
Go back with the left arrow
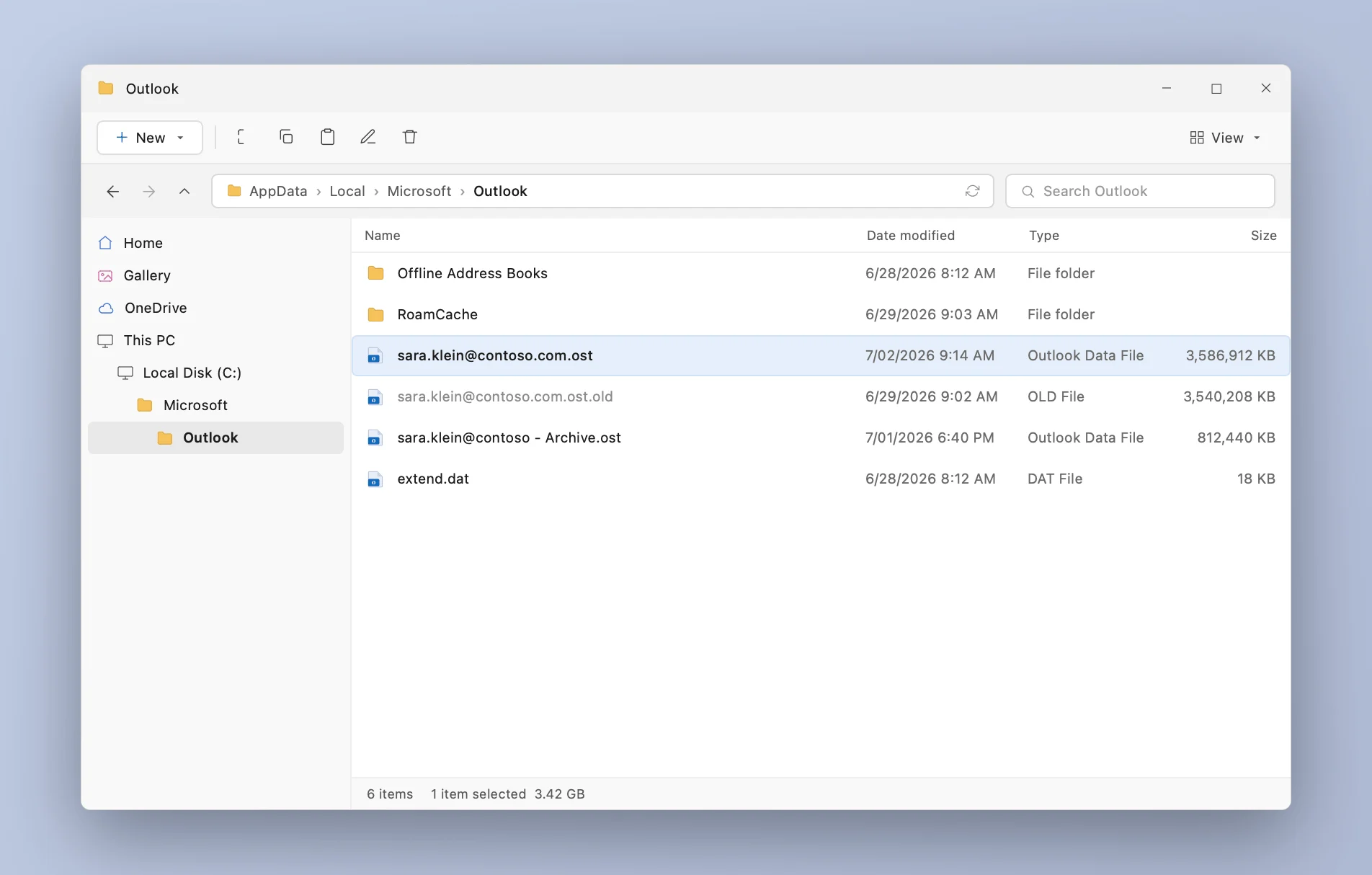[112, 191]
